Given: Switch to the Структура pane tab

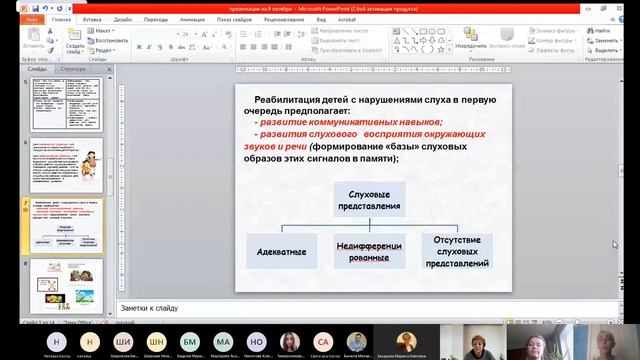Looking at the screenshot, I should [73, 69].
